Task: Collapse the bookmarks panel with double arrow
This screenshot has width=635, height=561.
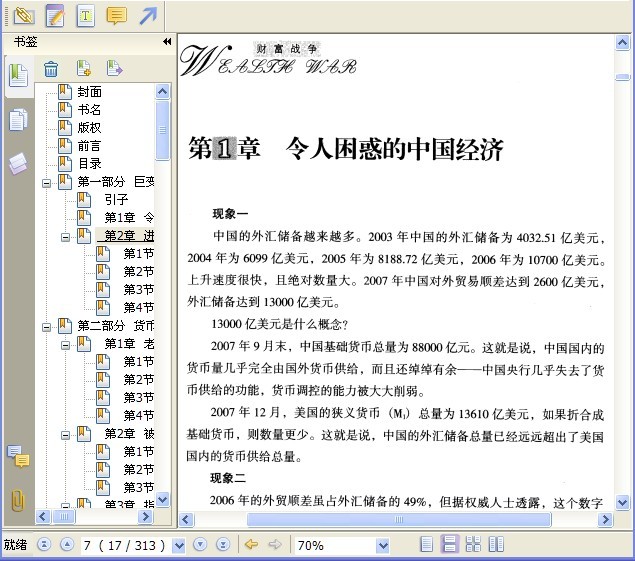Action: coord(167,41)
